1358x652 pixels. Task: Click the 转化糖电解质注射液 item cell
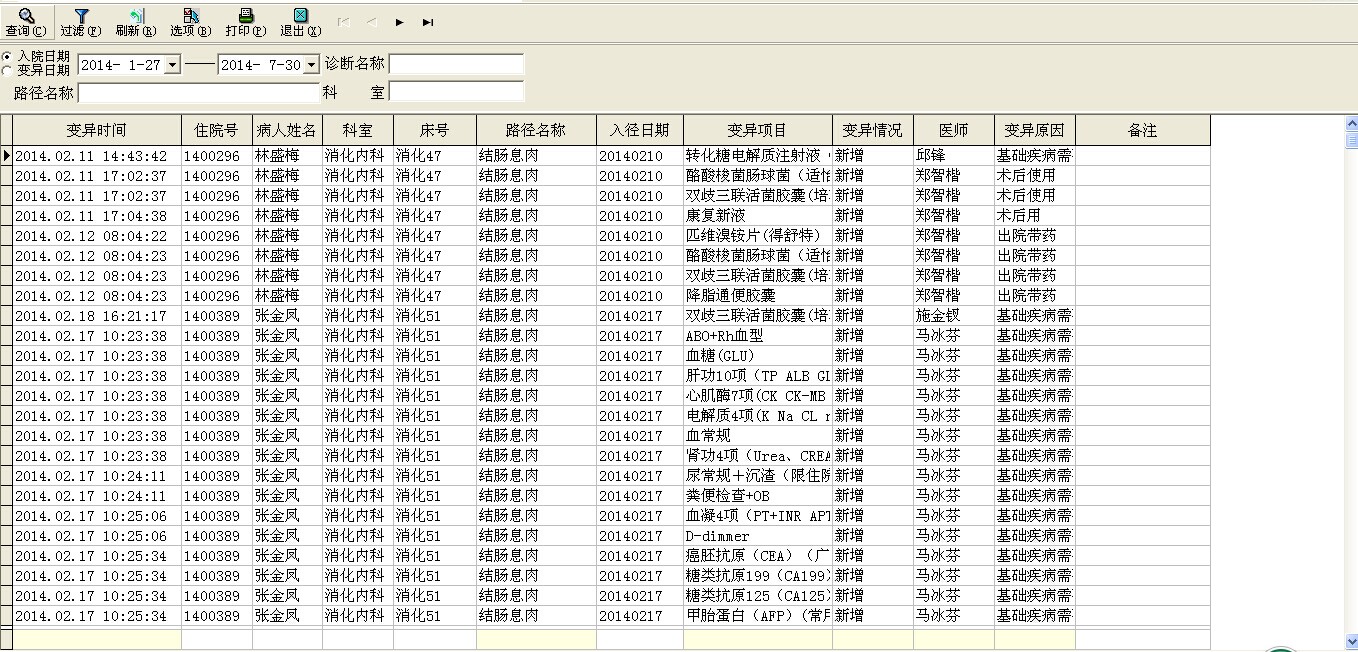point(758,156)
